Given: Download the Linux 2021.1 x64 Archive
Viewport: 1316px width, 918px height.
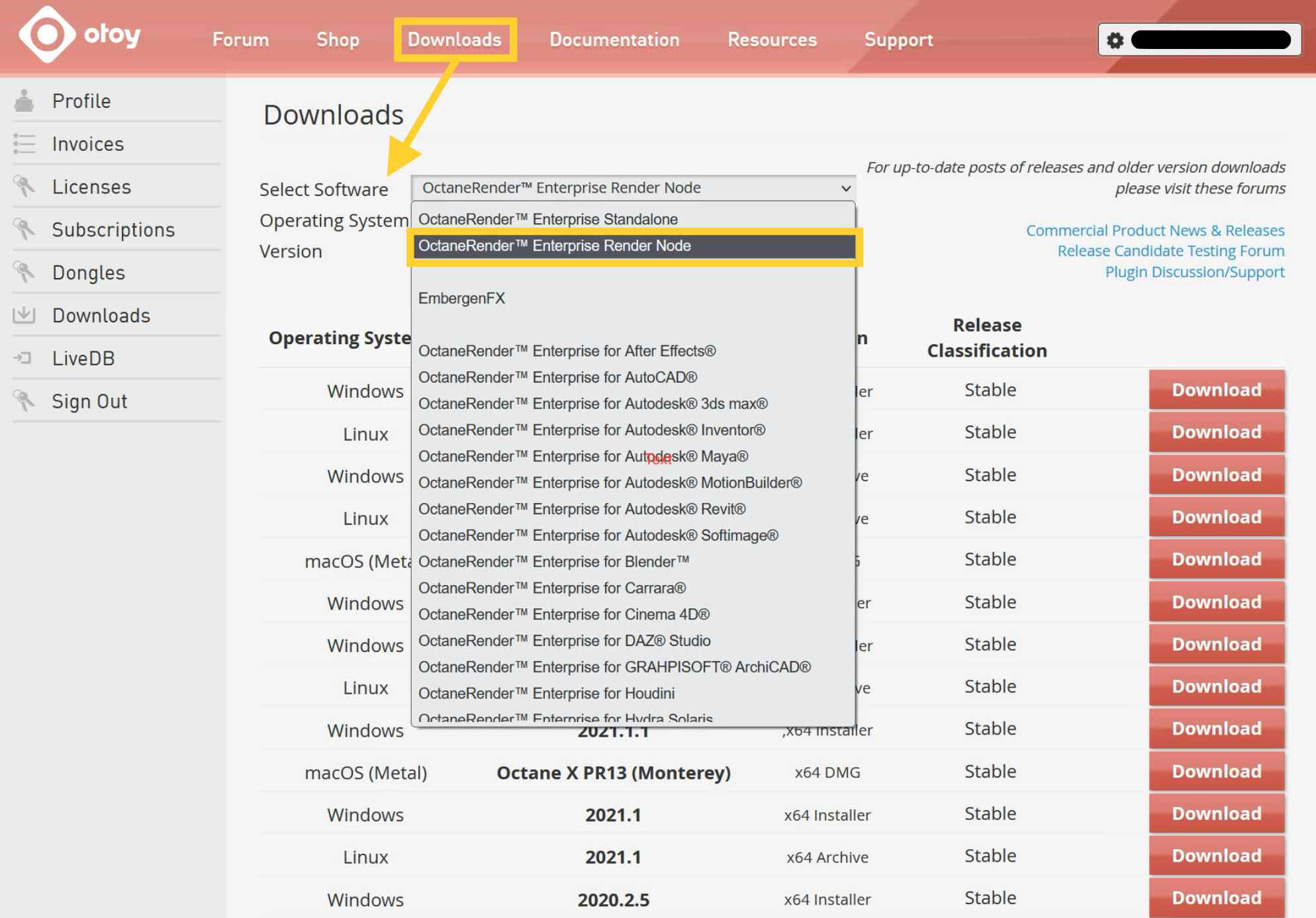Looking at the screenshot, I should point(1216,856).
